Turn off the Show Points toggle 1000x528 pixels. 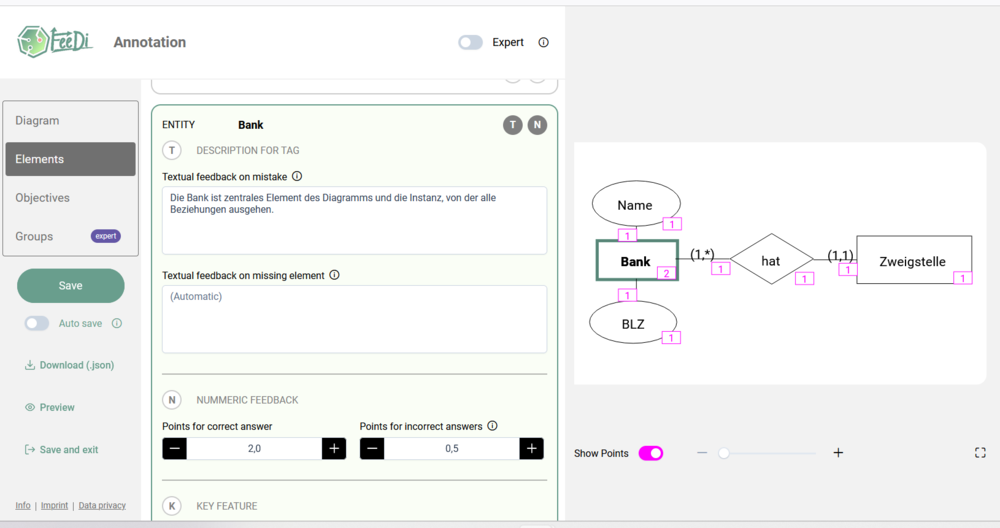650,453
